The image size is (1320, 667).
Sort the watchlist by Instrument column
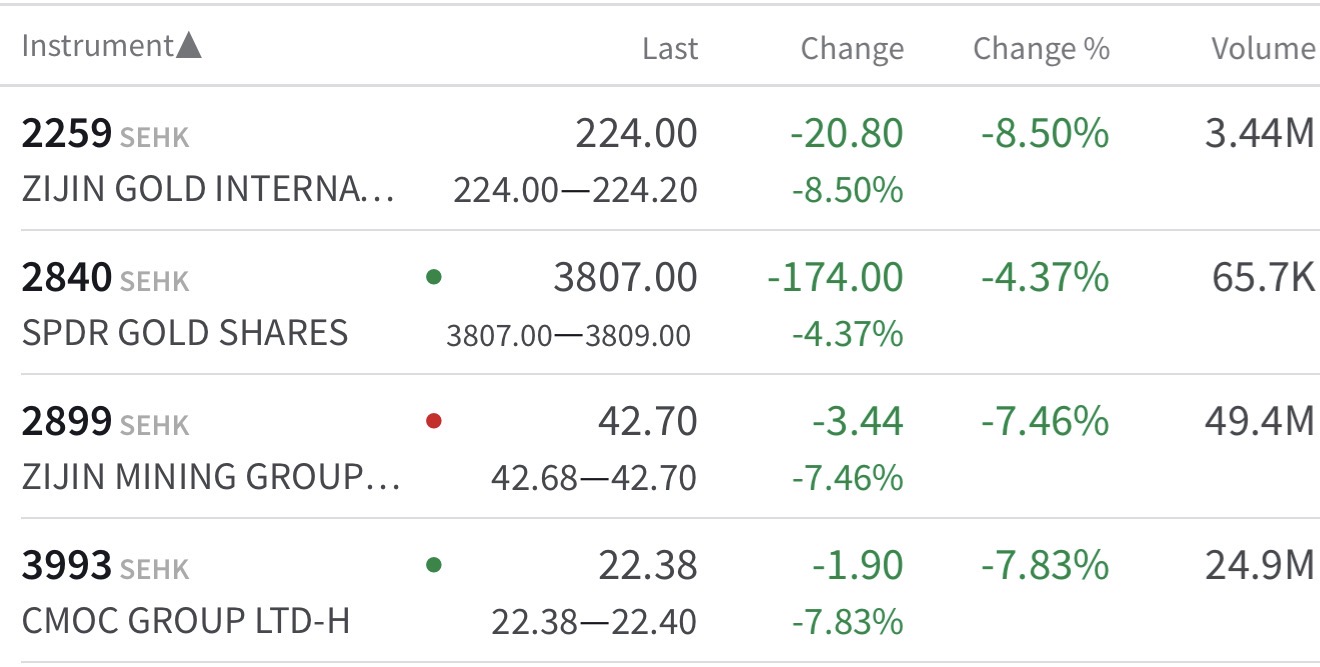[x=97, y=46]
